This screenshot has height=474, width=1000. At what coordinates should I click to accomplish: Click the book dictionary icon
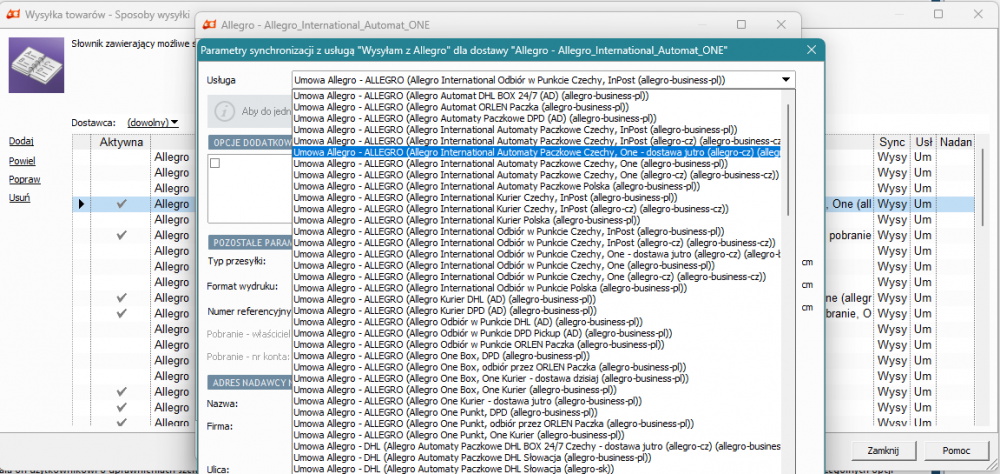point(36,65)
